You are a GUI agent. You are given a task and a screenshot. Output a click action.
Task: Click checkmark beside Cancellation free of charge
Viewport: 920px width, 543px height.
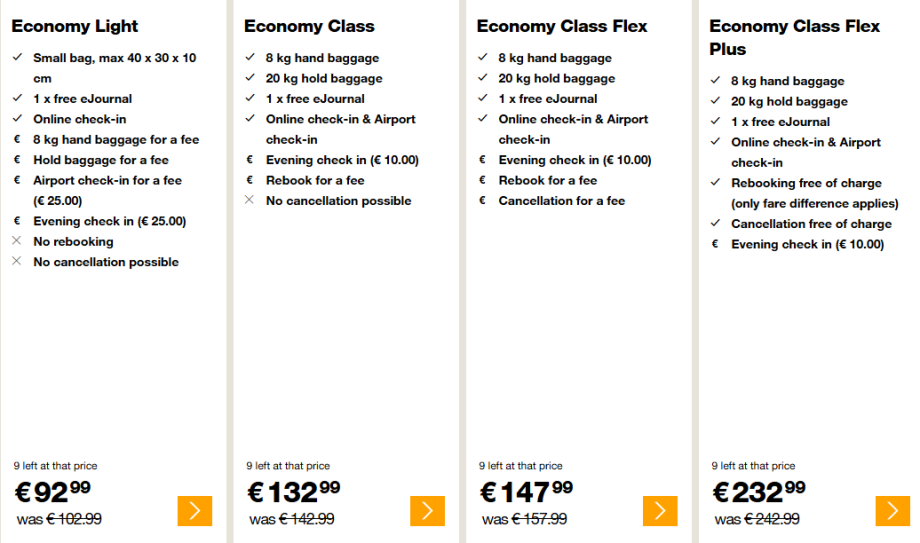(715, 224)
